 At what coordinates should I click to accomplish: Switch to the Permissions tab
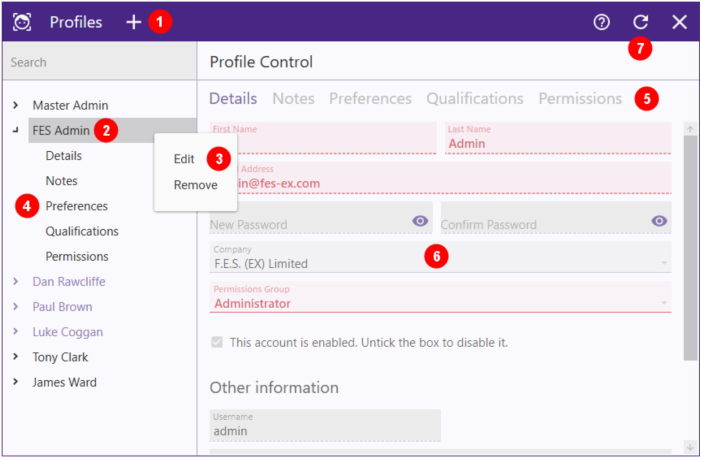(x=580, y=99)
